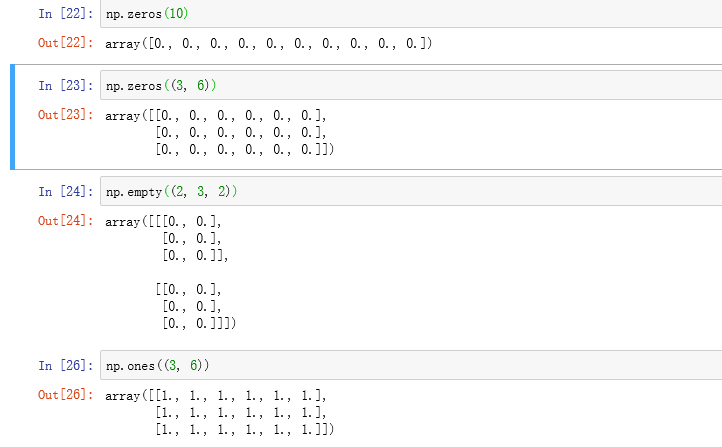Click the word empty in np.empty code
The image size is (722, 447).
click(x=143, y=191)
